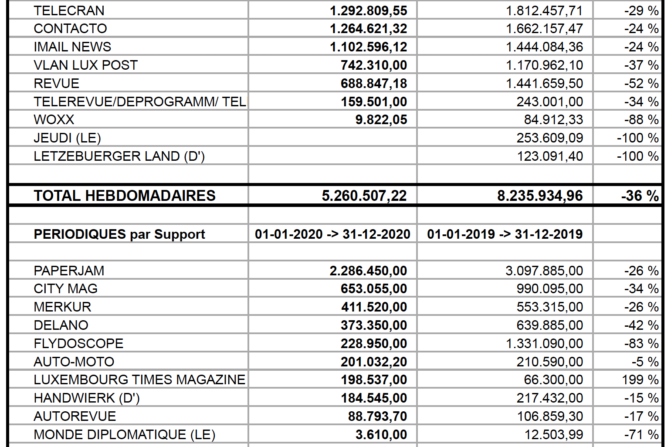Click CITY MAG value 653.055,00
The image size is (671, 447).
(x=374, y=289)
